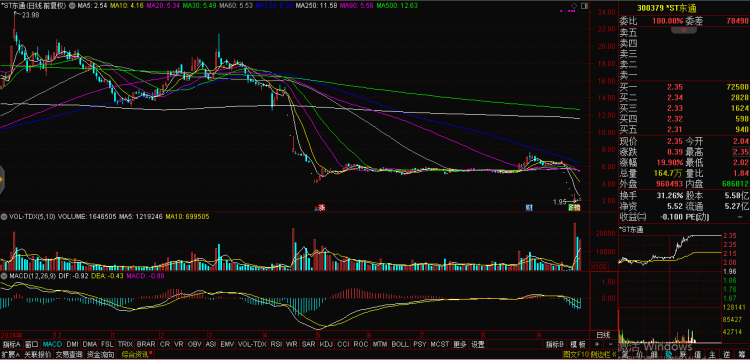Viewport: 750px width, 360px height.
Task: Click the diamond icon above the chart
Action: click(574, 6)
